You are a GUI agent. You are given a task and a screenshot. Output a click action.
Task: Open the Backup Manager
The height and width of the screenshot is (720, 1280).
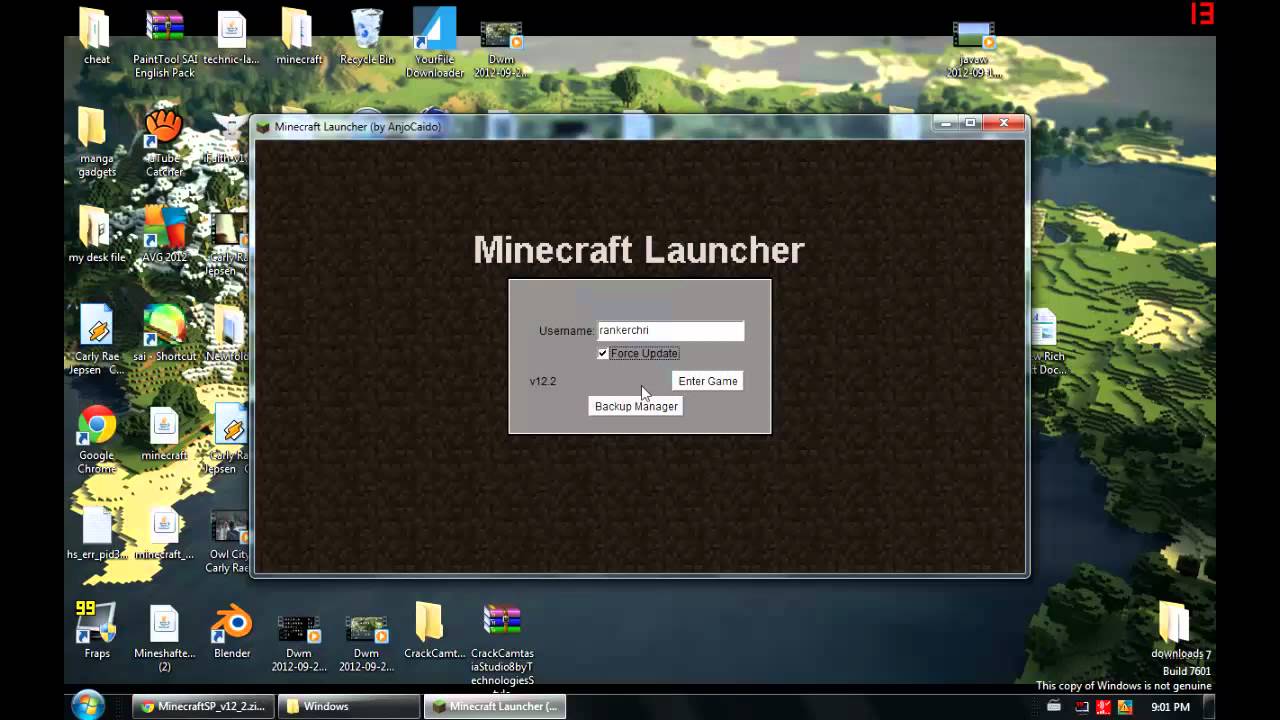(x=636, y=406)
